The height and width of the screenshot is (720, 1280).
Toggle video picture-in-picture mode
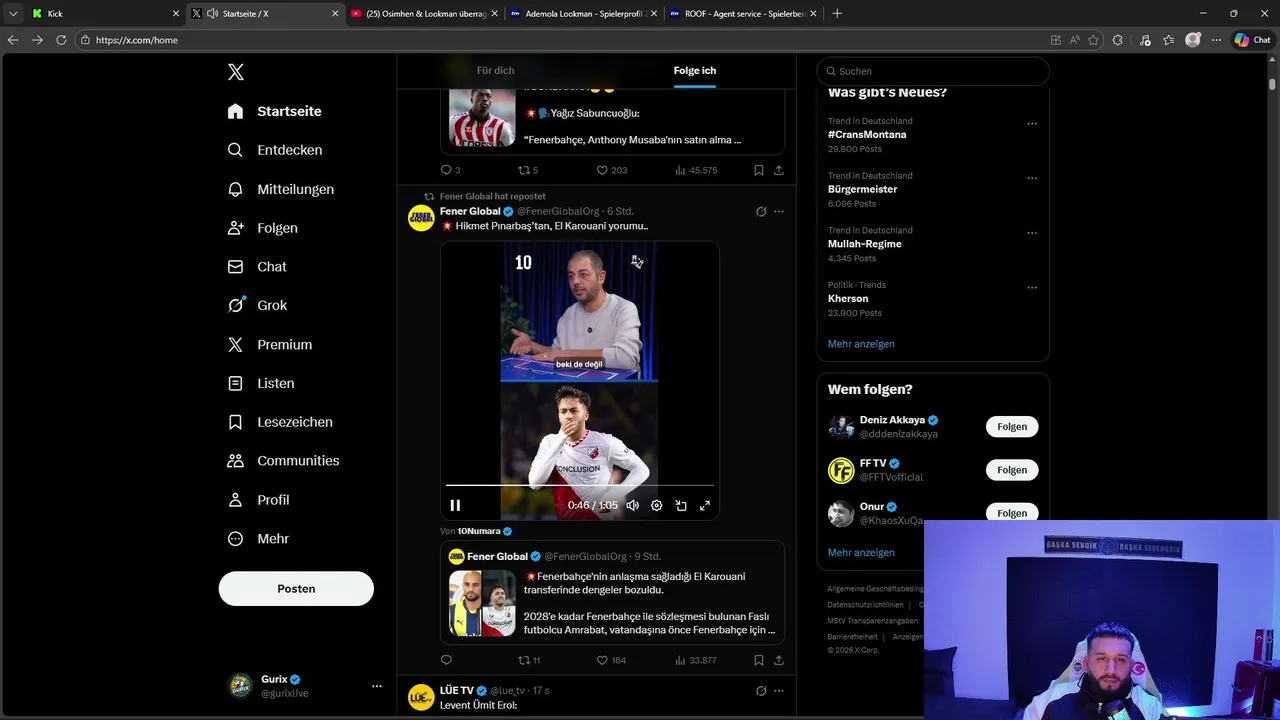point(681,506)
